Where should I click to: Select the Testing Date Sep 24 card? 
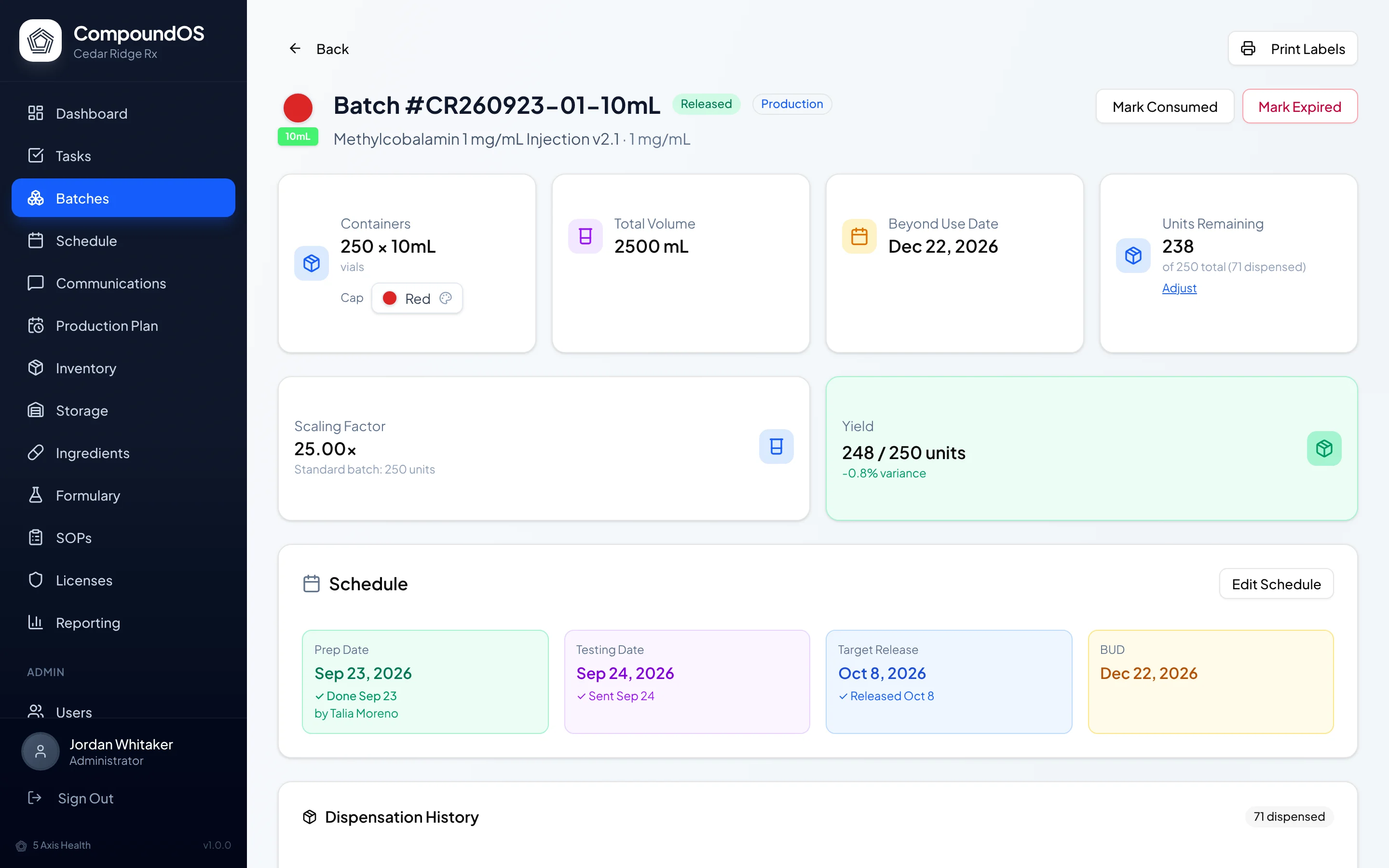(687, 682)
